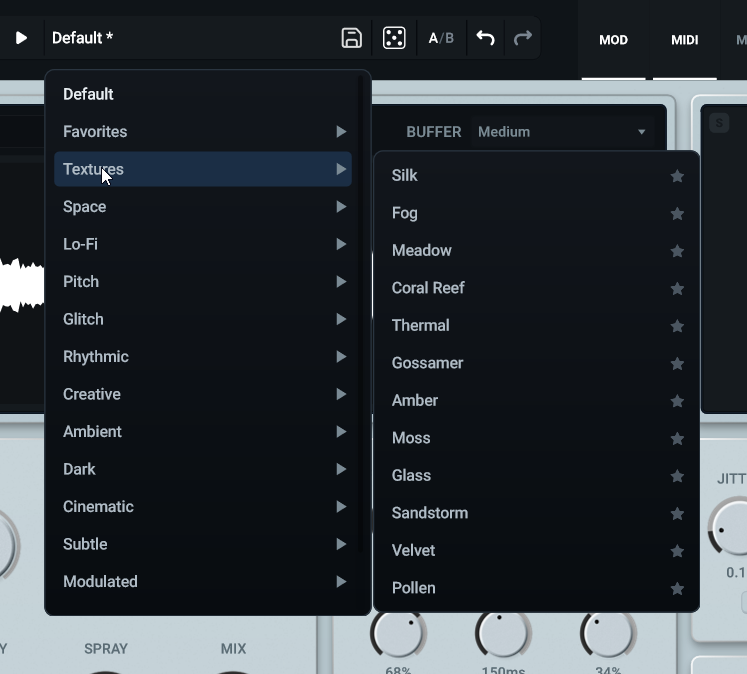Open the MOD tab

(x=613, y=40)
